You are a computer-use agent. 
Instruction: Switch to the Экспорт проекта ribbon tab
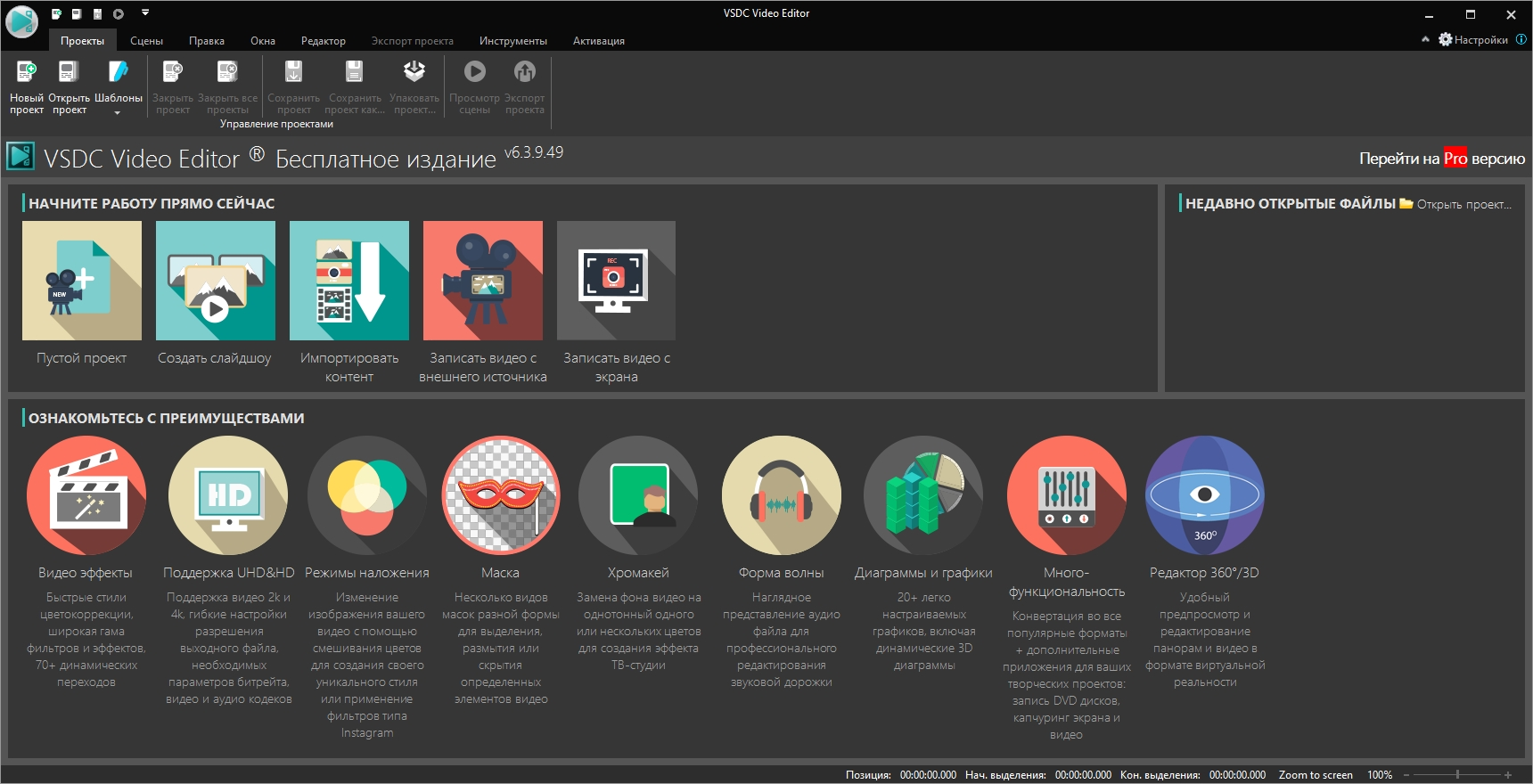[x=413, y=41]
